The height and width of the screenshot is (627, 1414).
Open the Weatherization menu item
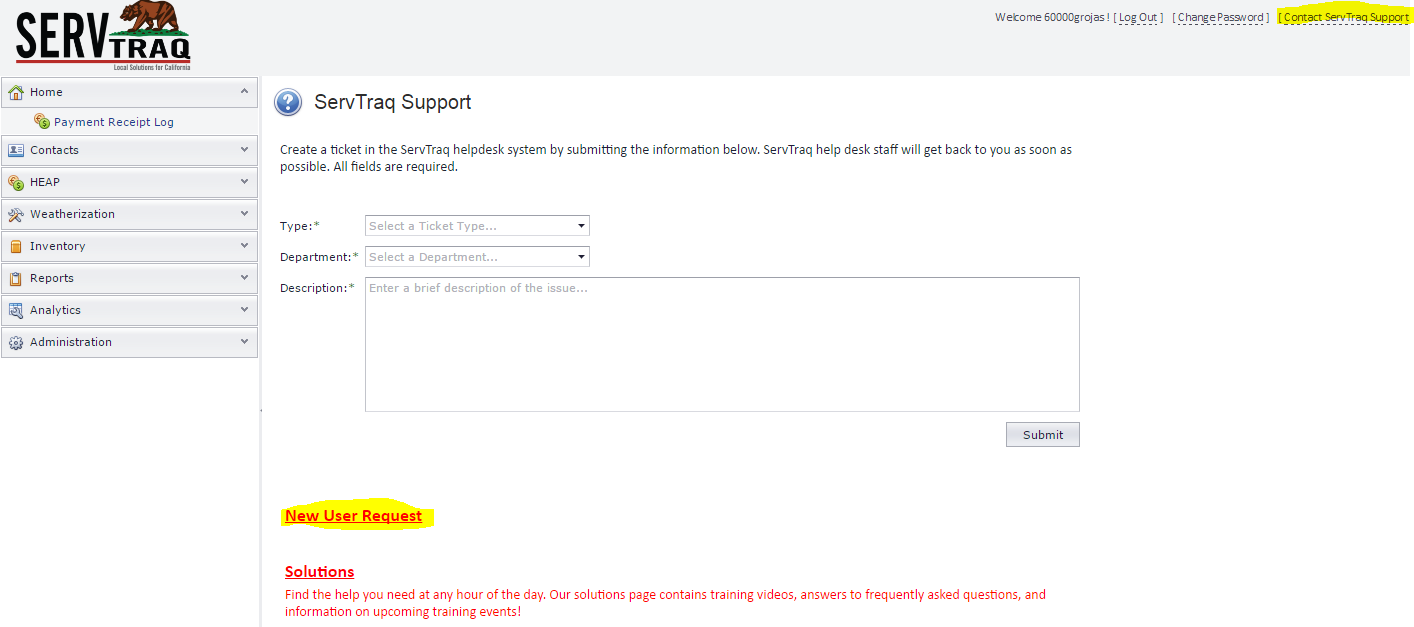(129, 214)
